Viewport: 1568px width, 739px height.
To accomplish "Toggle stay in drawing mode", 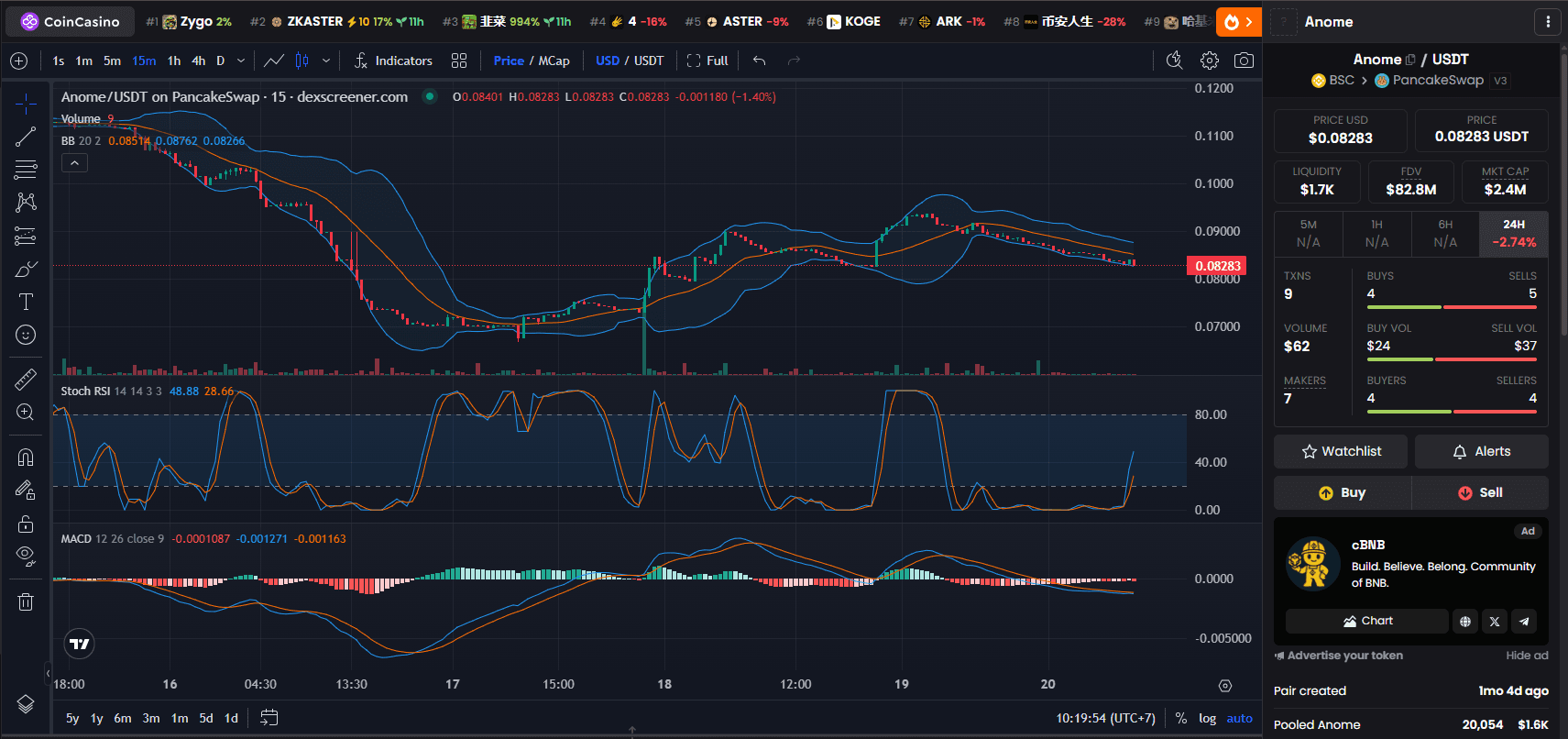I will pos(26,491).
